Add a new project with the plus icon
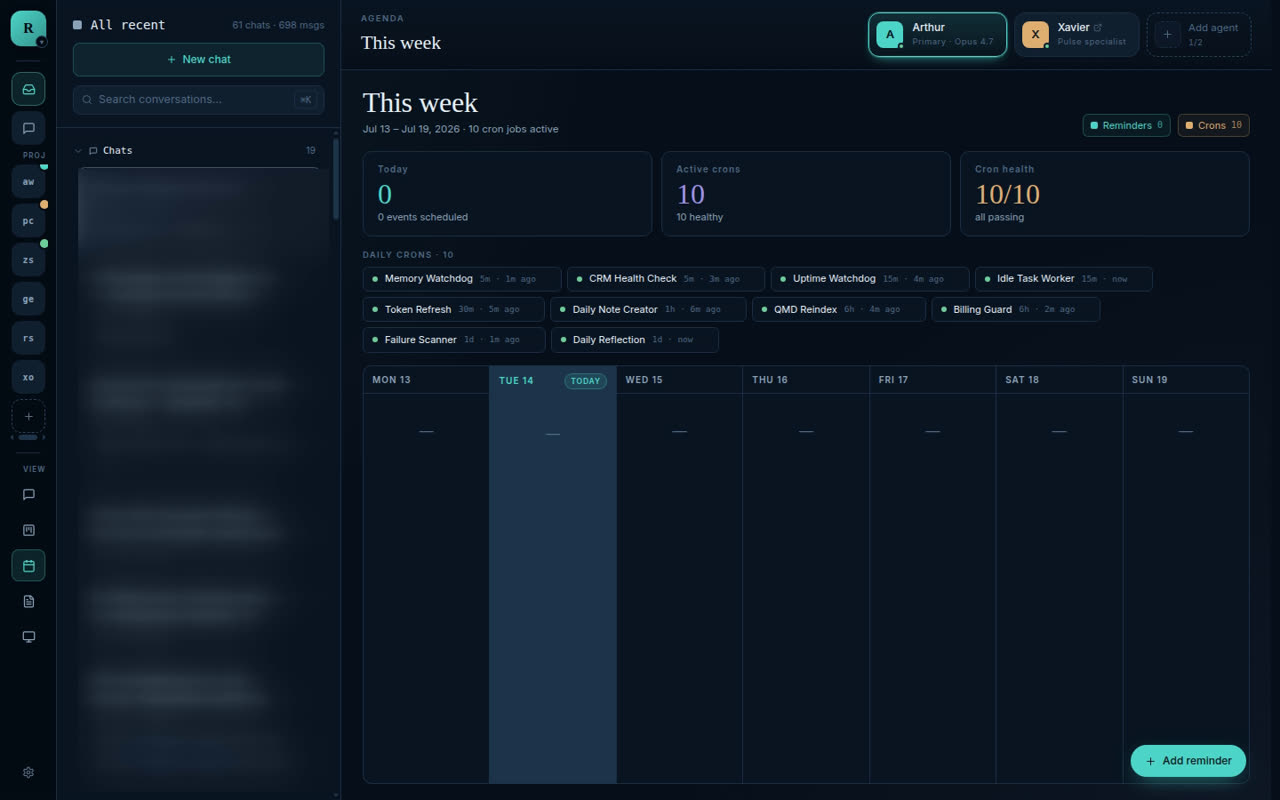The image size is (1280, 800). [28, 416]
